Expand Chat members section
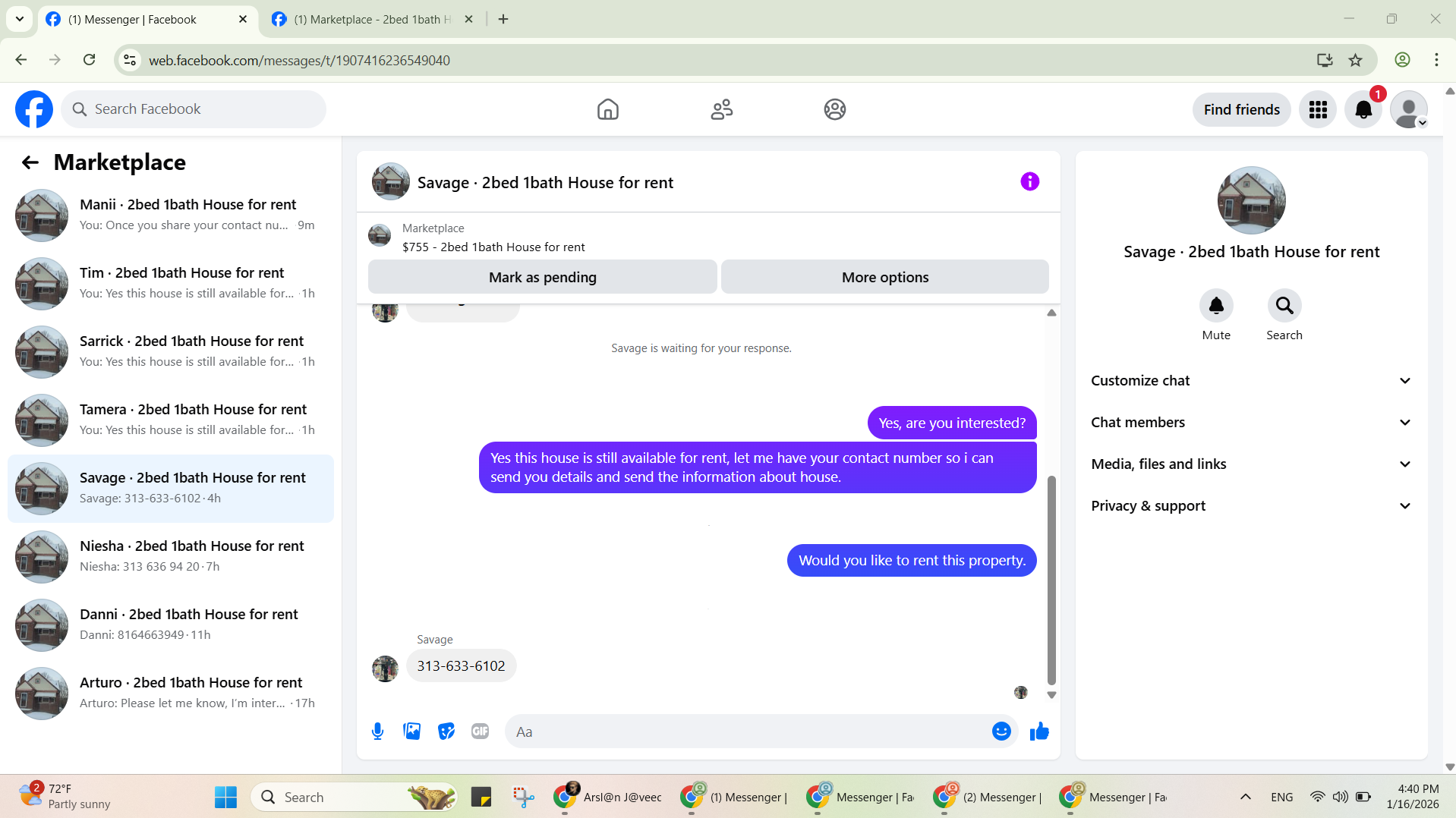Viewport: 1456px width, 818px height. point(1251,423)
